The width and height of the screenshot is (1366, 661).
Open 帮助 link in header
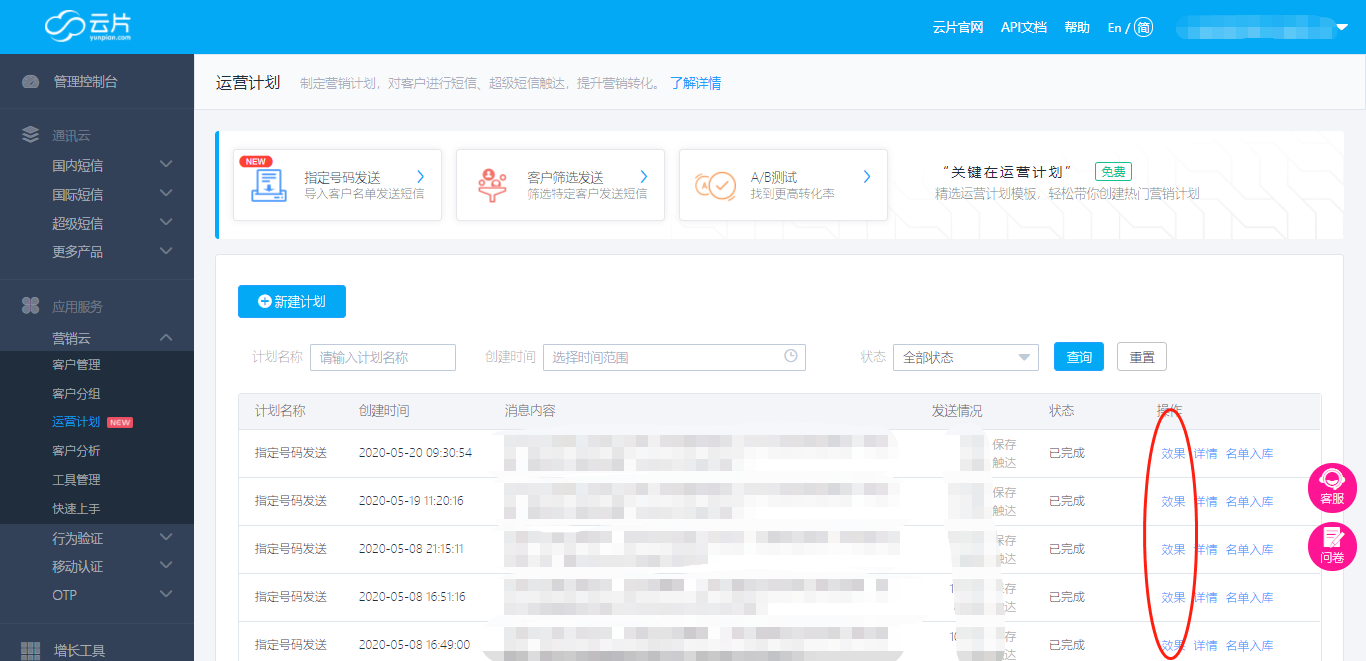1077,27
